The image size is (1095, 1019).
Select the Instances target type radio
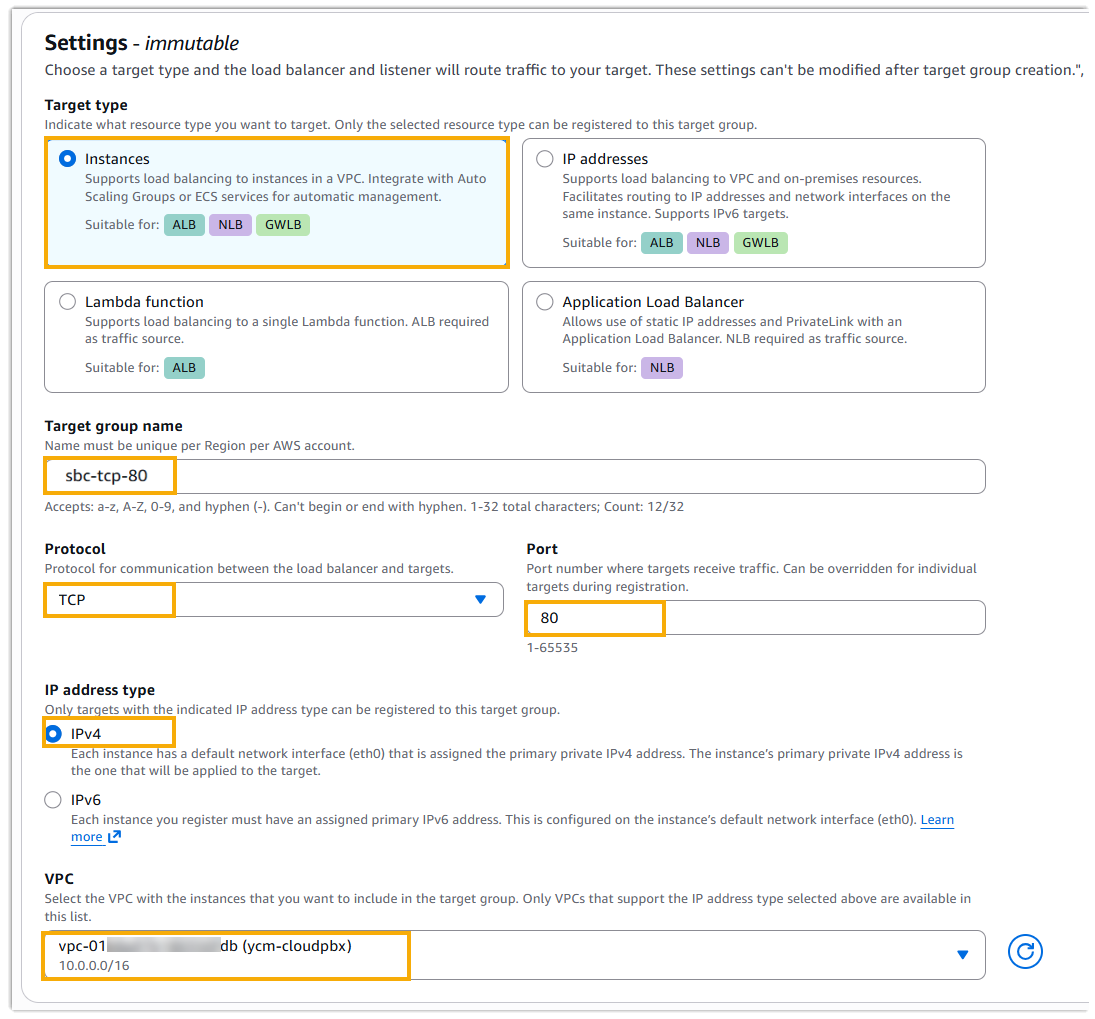68,159
